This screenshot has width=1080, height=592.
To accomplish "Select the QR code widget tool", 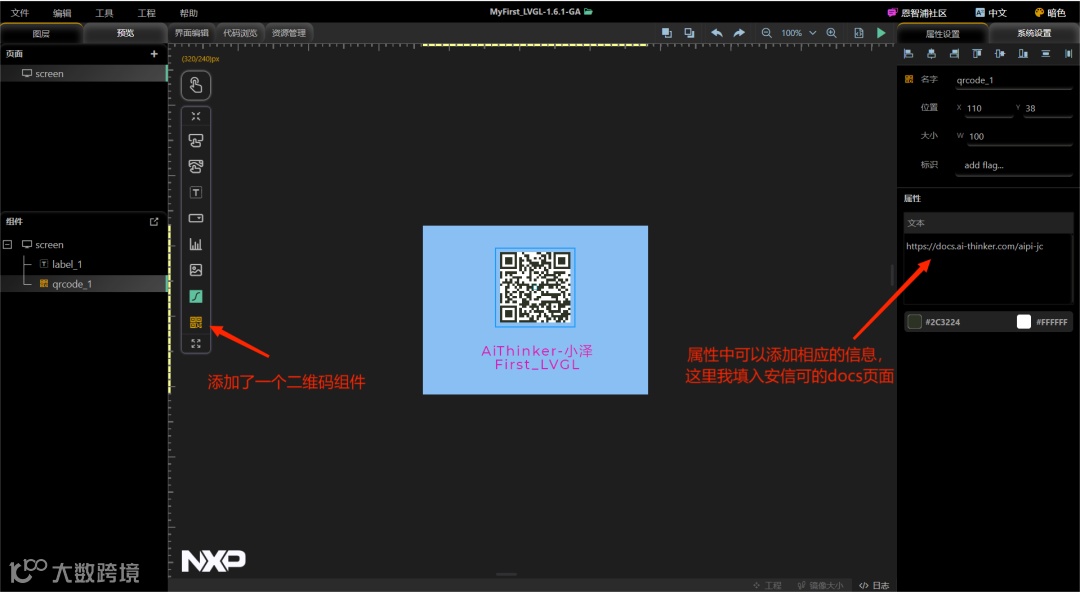I will 195,322.
